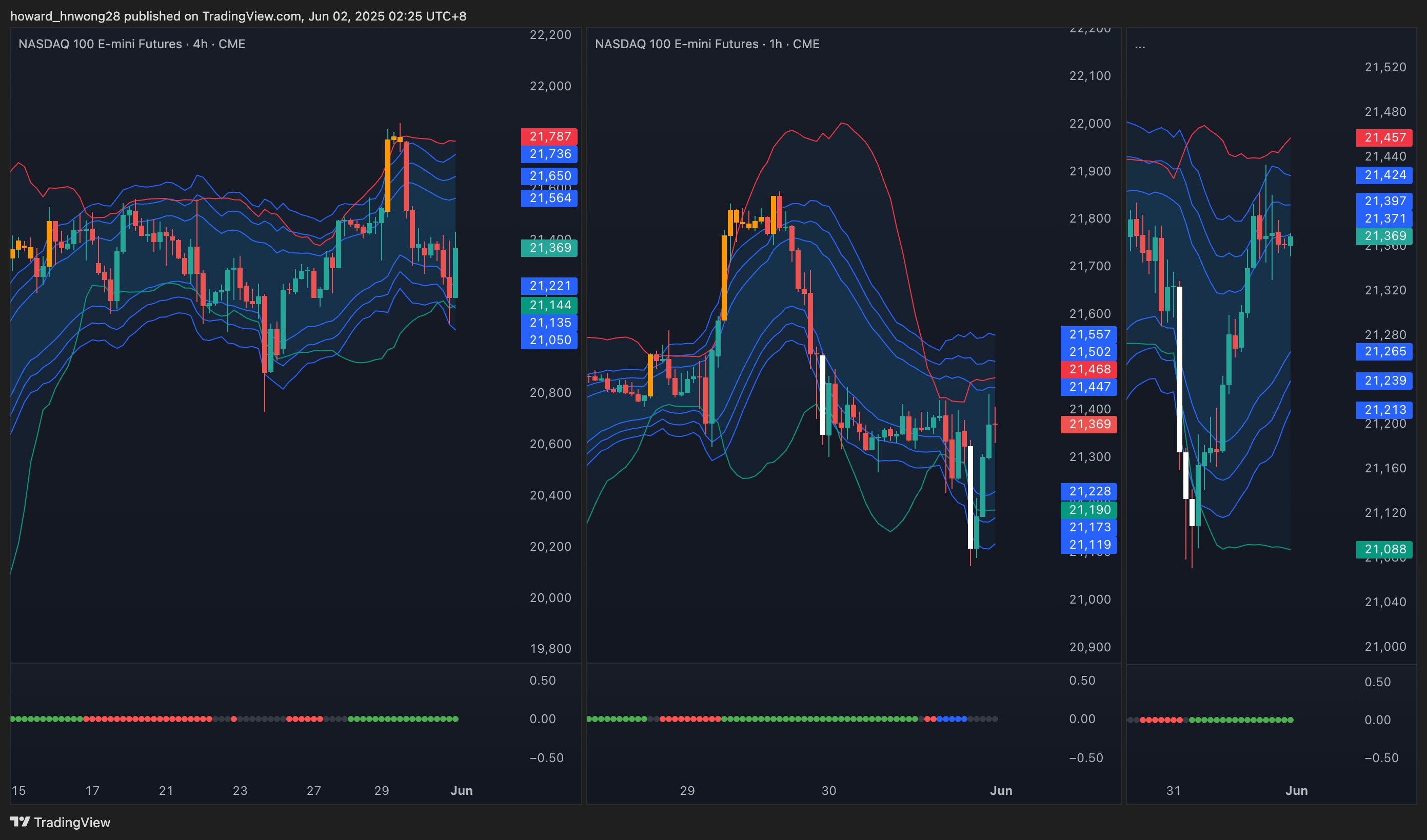Select the 31 date on third chart timeline
The height and width of the screenshot is (840, 1427).
click(x=1173, y=790)
